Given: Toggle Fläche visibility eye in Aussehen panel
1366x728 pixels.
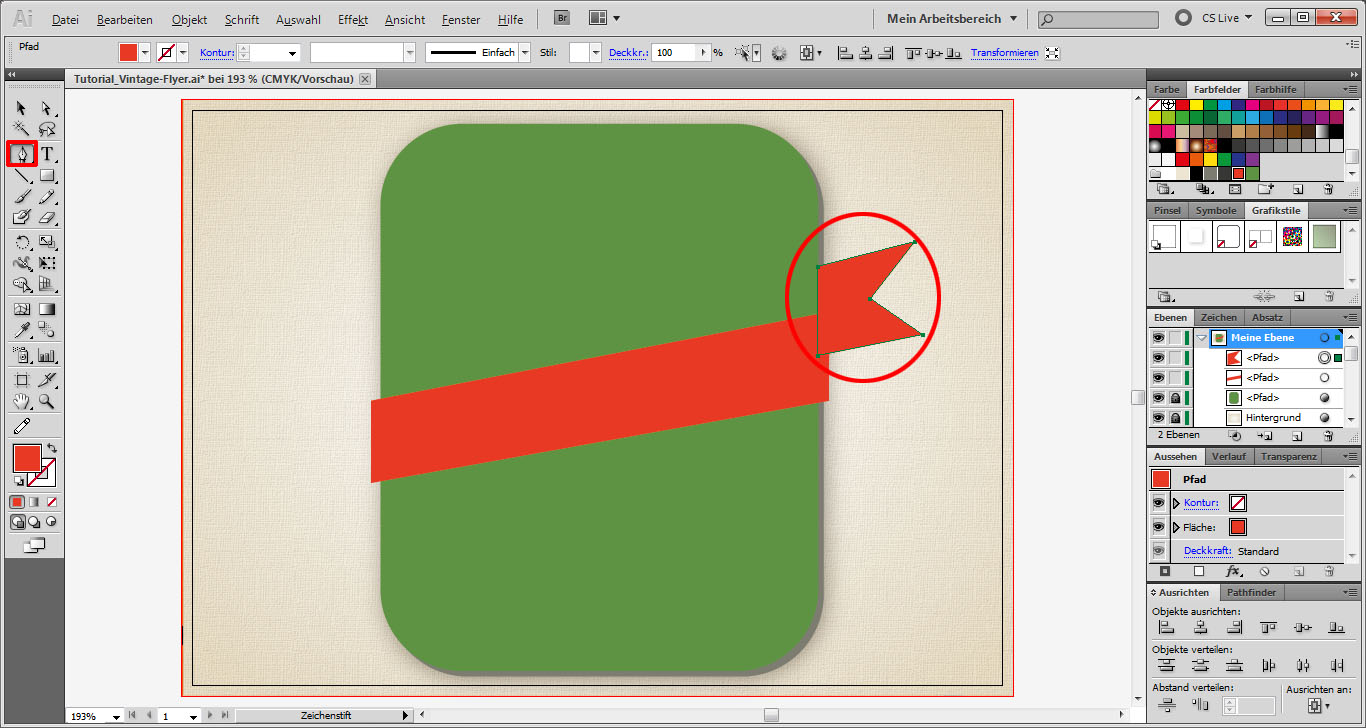Looking at the screenshot, I should point(1158,527).
